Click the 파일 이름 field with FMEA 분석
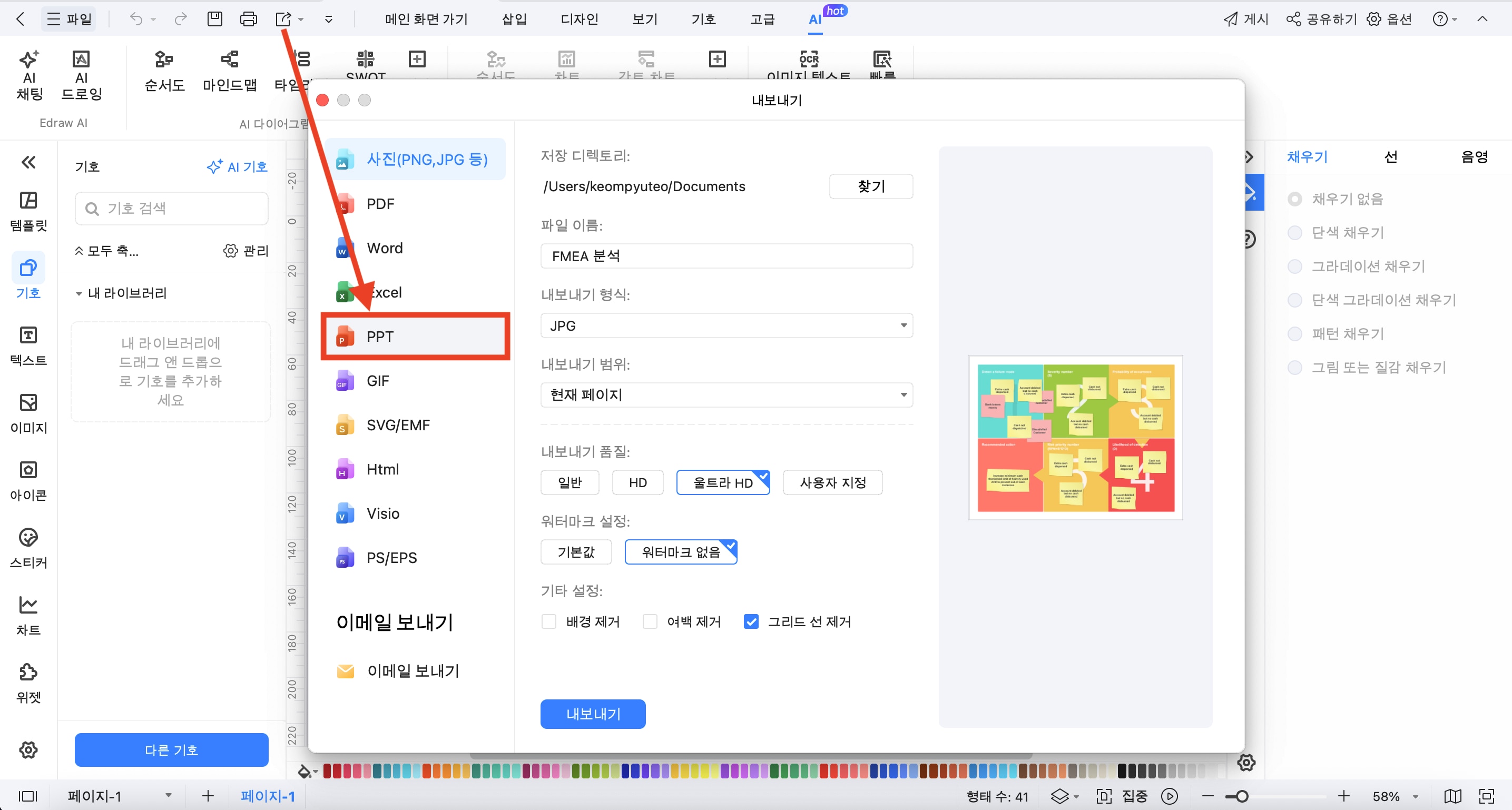 (x=726, y=256)
